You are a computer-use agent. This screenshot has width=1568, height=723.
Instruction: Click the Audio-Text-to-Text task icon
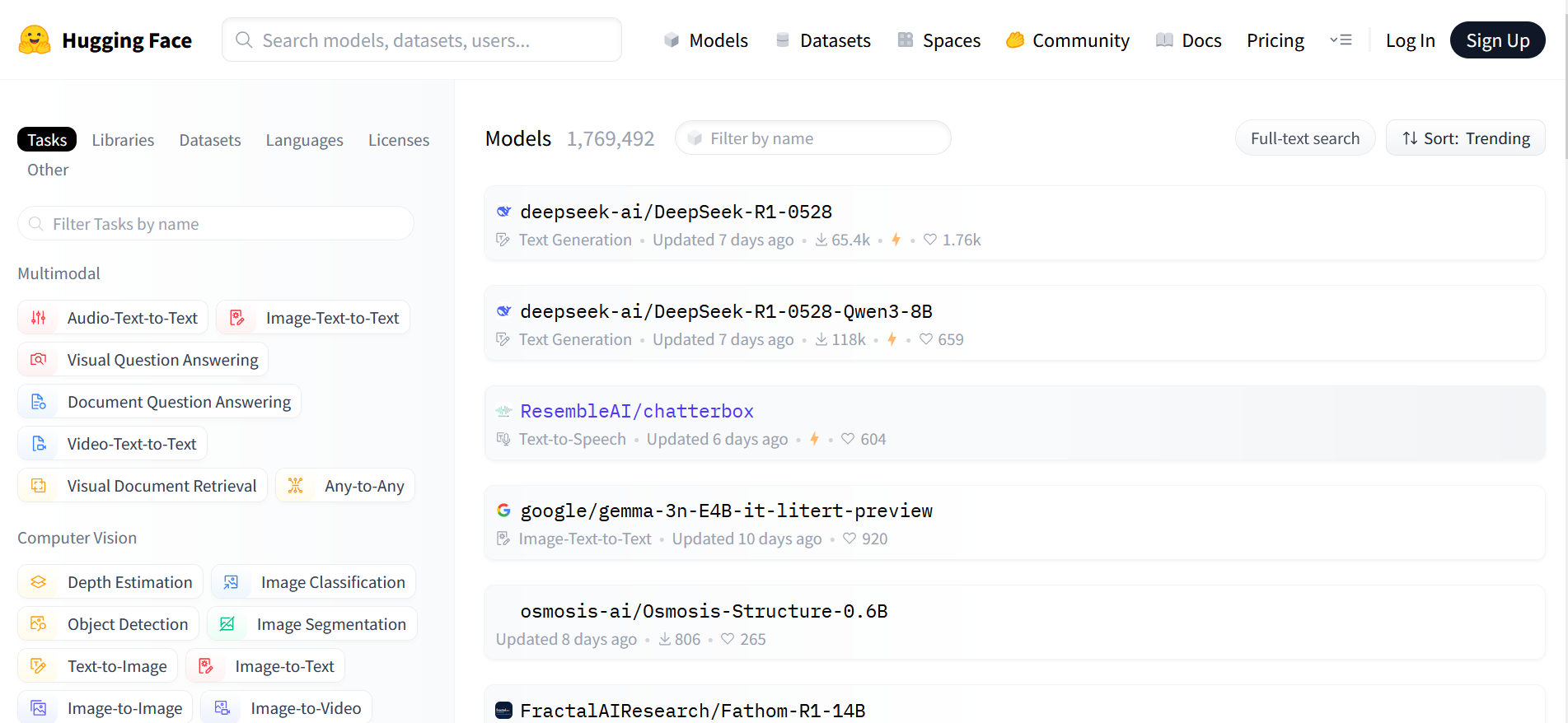(x=39, y=318)
